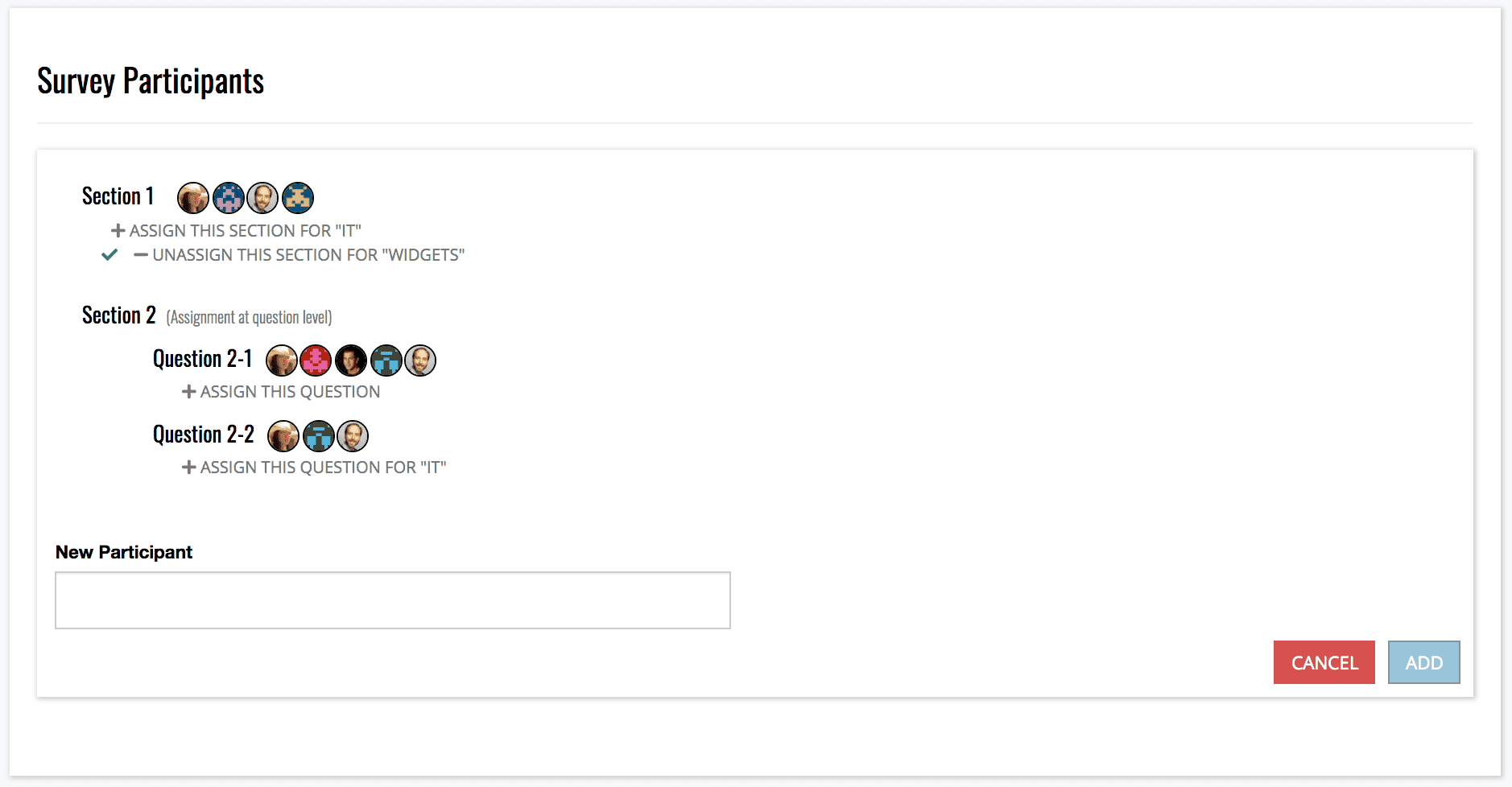Click the yellow pixel avatar in Section 1
This screenshot has height=787, width=1512.
pyautogui.click(x=298, y=197)
